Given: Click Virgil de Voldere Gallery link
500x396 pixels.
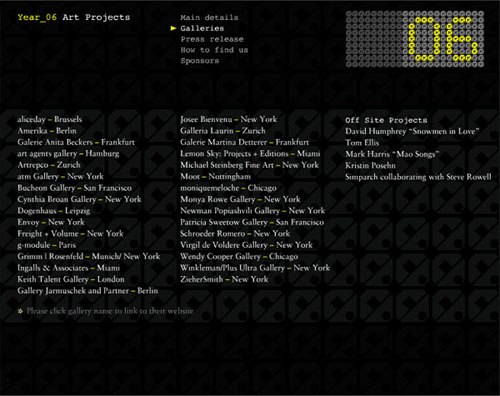Looking at the screenshot, I should point(246,245).
